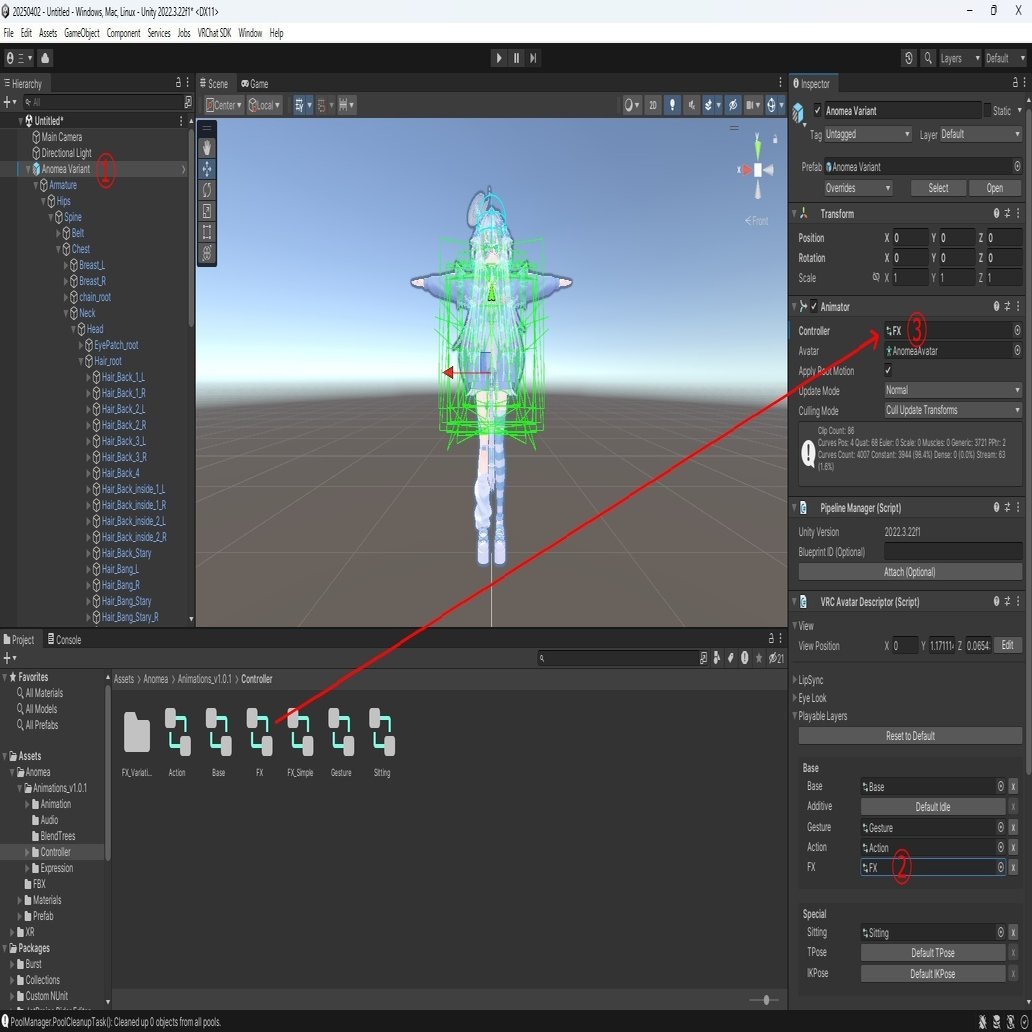Open the Tag Untagged dropdown
Screen dimensions: 1032x1032
point(867,134)
